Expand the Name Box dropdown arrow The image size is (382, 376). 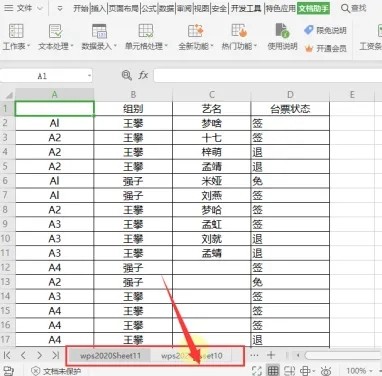[89, 76]
